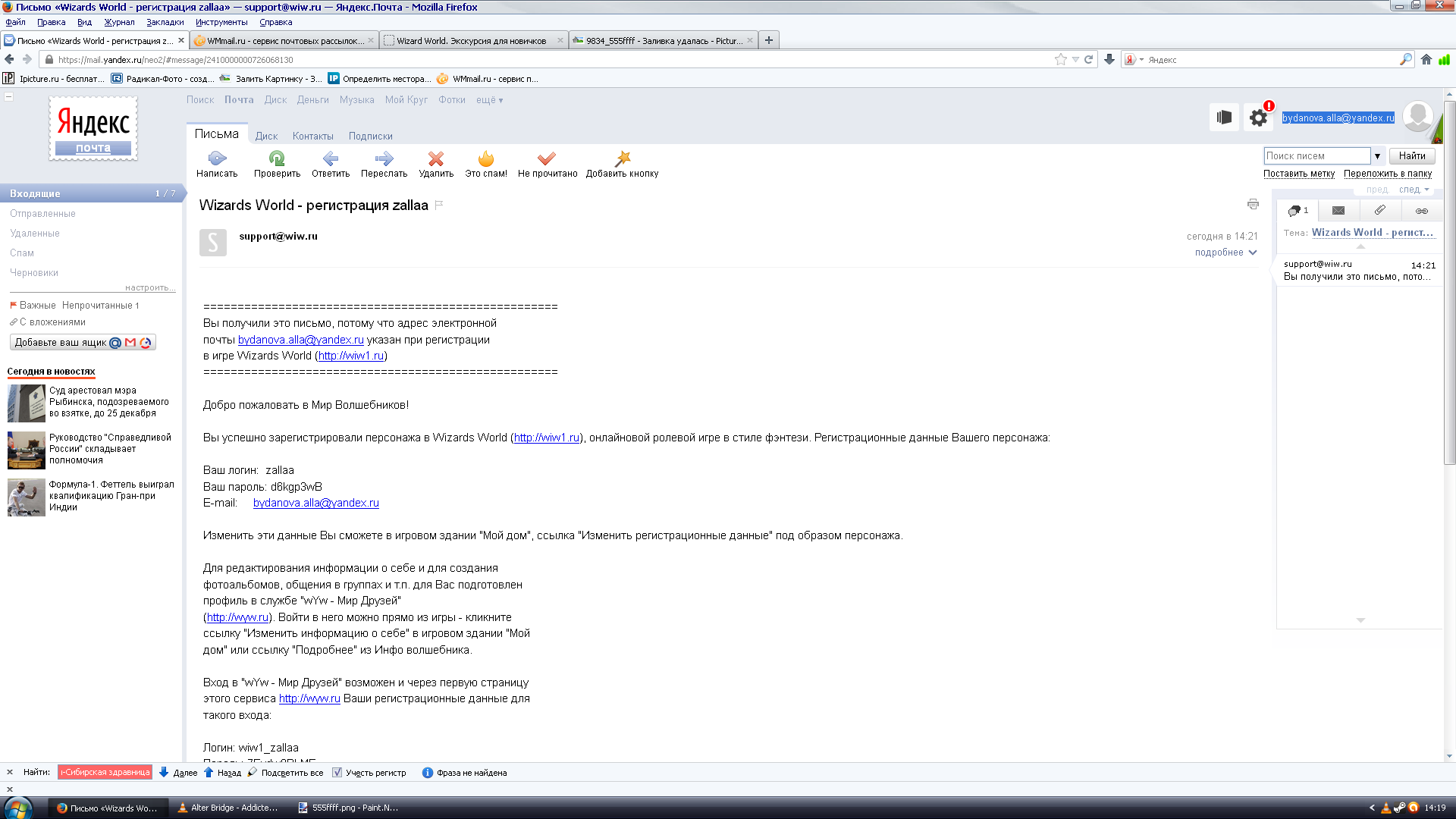Show attachments paperclip icon in side panel
Viewport: 1456px width, 819px height.
1380,211
